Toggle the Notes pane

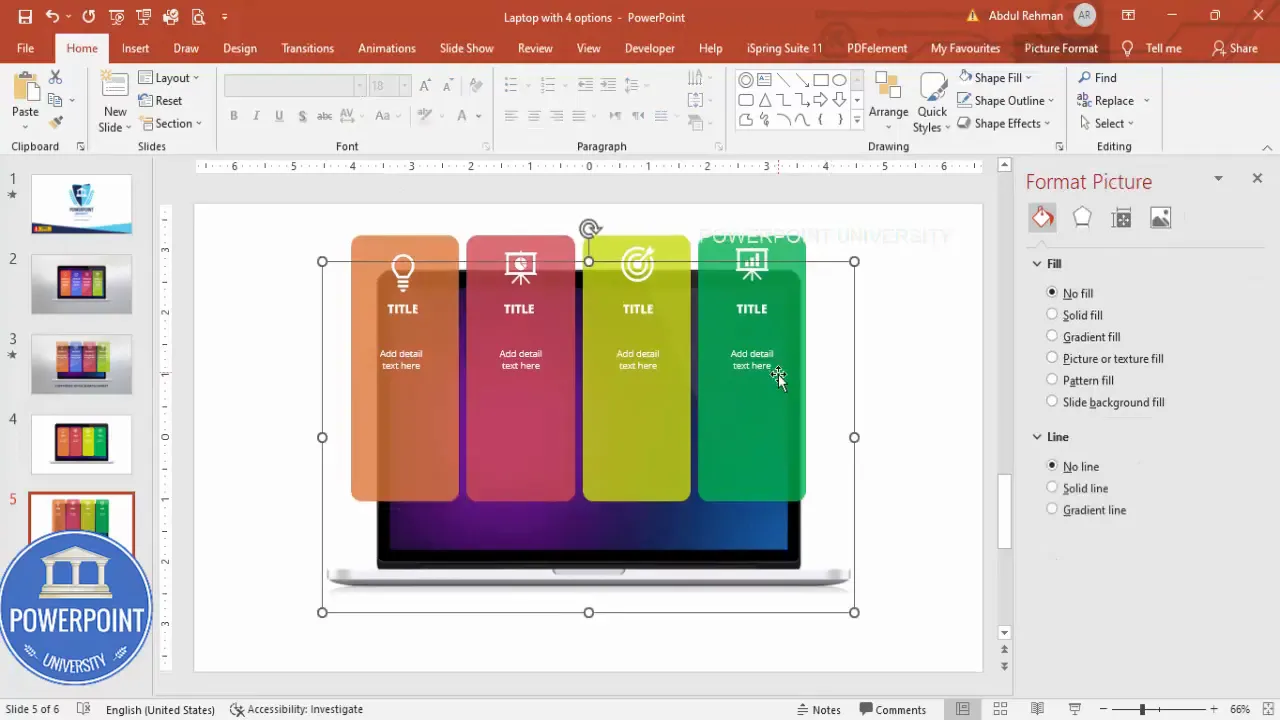818,709
